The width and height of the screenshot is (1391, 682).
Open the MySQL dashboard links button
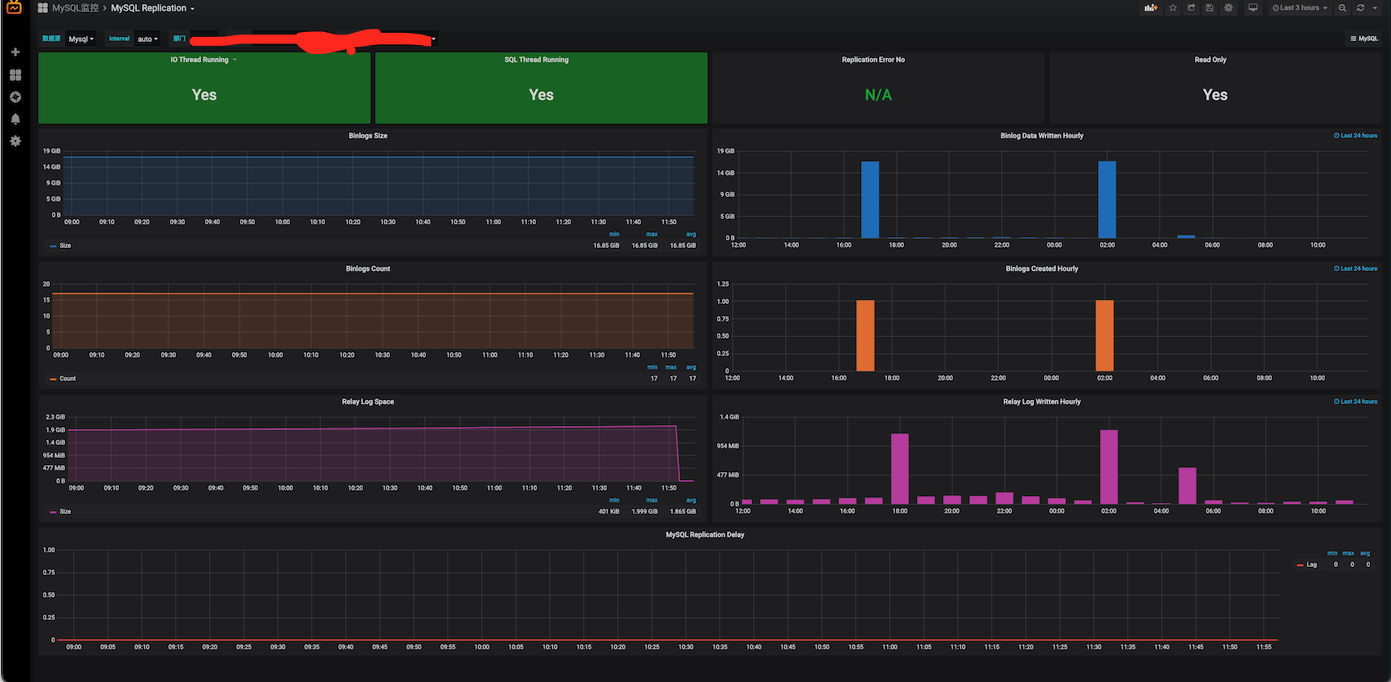click(x=1363, y=39)
